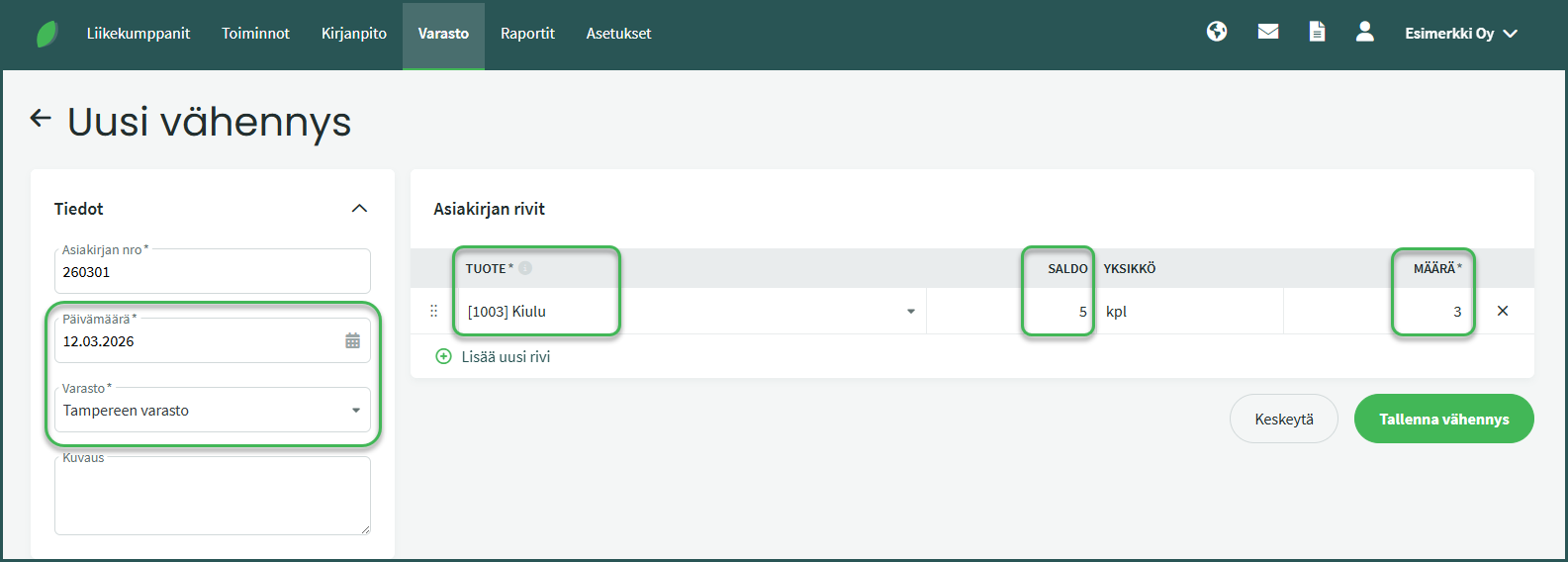
Task: Click the info icon beside Tuote
Action: click(x=525, y=268)
